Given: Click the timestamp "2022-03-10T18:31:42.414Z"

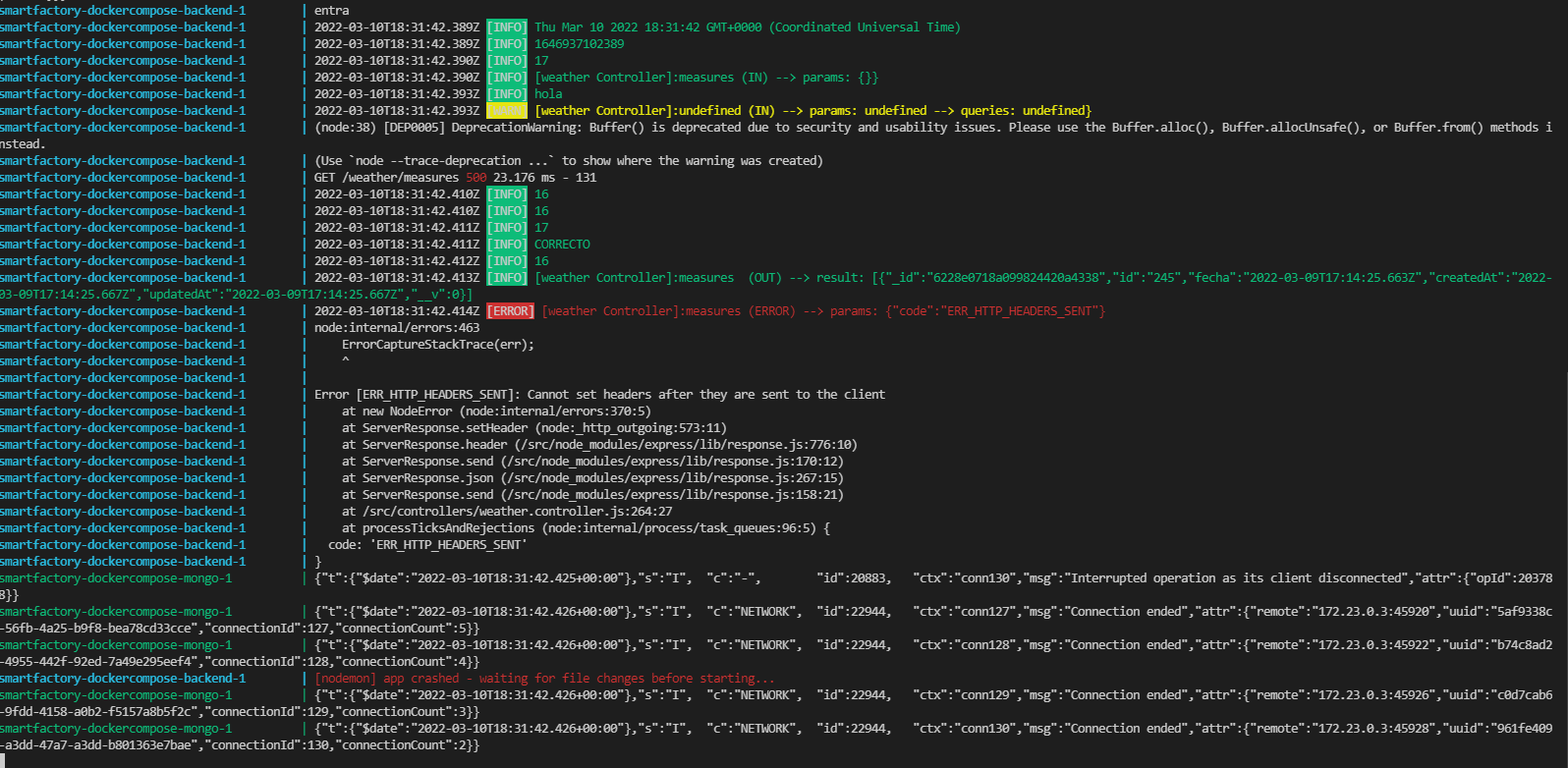Looking at the screenshot, I should [x=397, y=311].
